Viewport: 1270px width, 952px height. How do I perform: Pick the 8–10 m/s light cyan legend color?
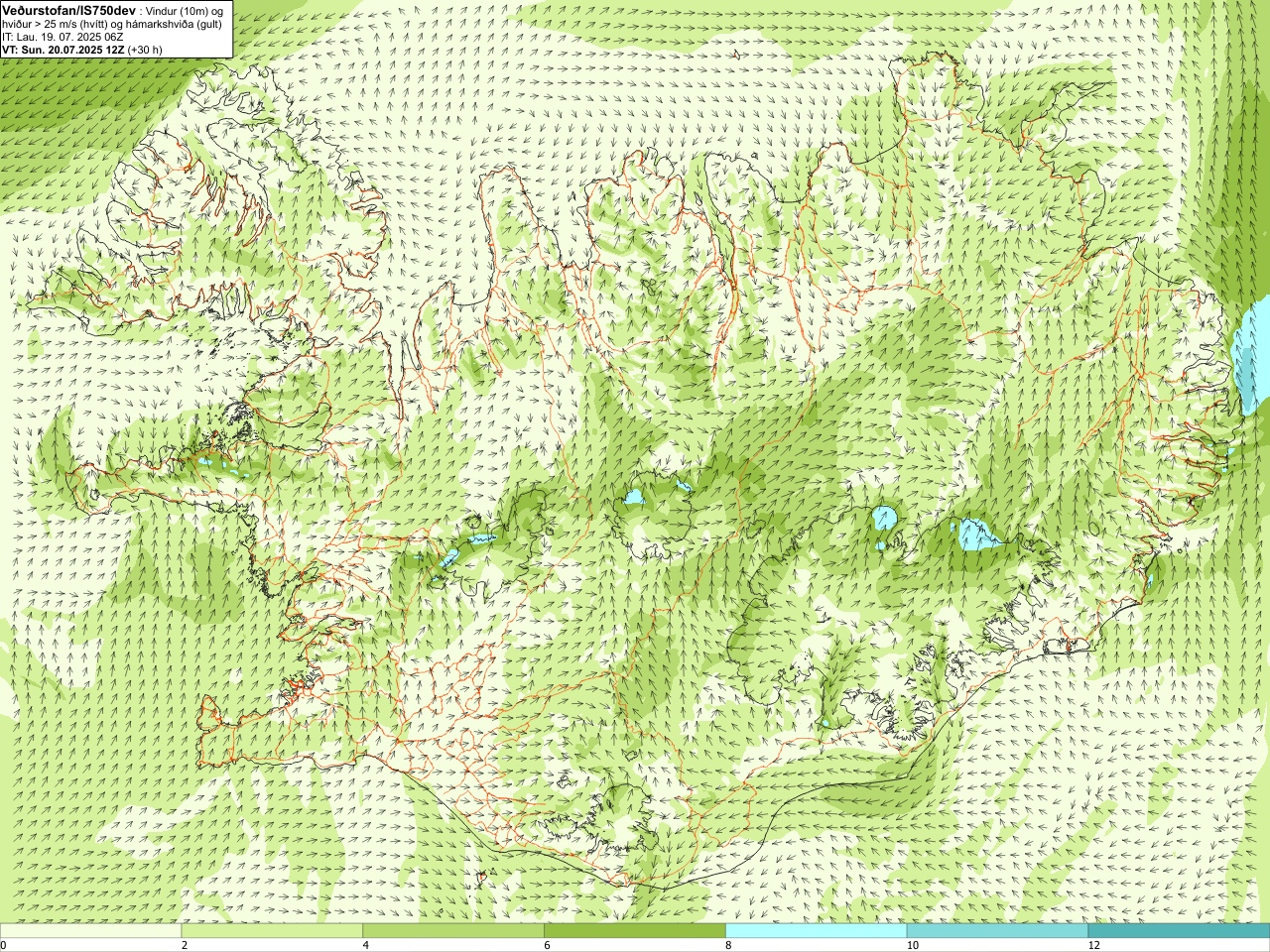[x=817, y=931]
